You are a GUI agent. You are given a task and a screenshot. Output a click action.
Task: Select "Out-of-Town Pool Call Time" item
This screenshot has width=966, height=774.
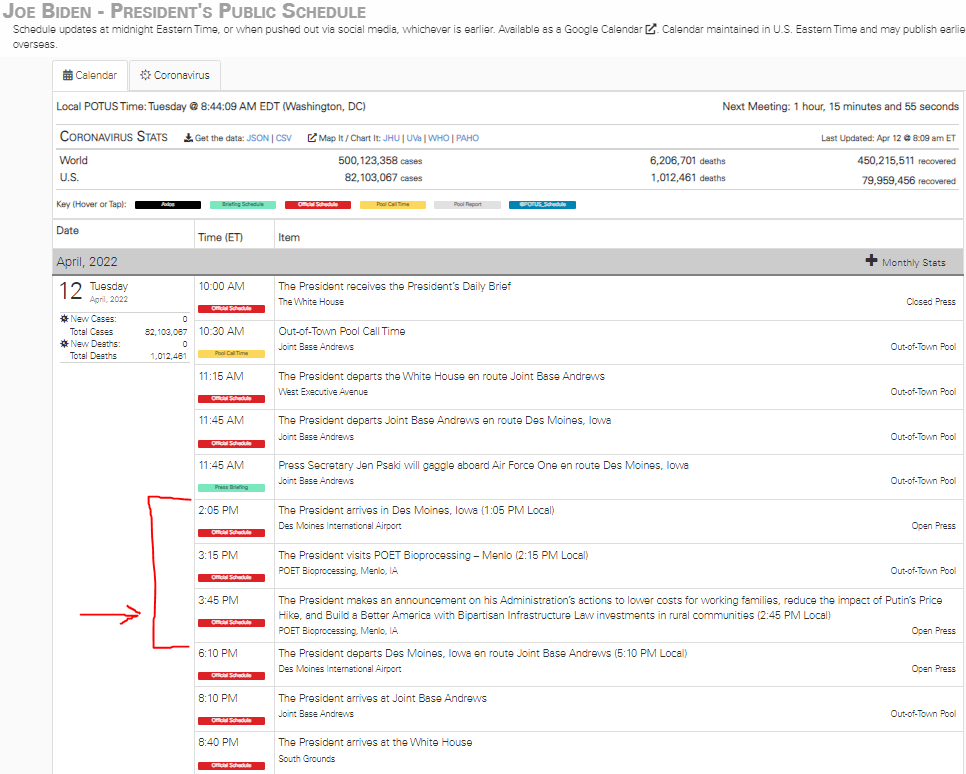(x=341, y=331)
